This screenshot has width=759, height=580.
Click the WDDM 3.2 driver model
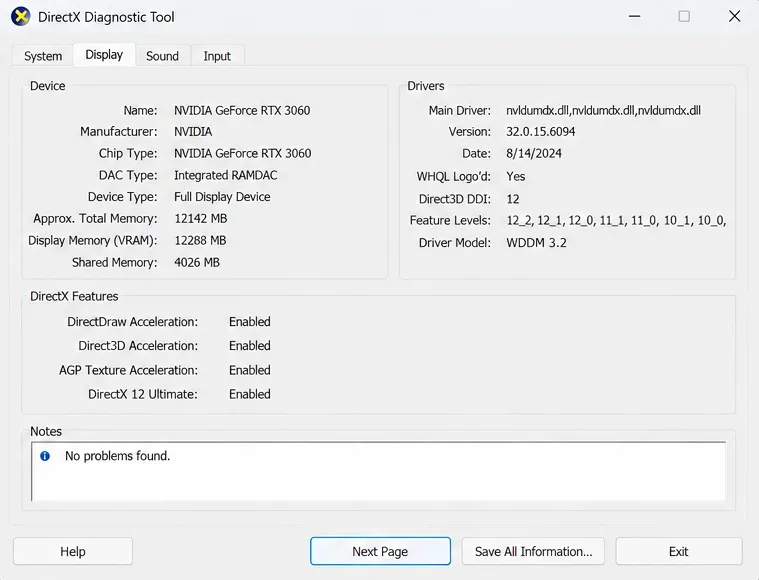point(536,243)
